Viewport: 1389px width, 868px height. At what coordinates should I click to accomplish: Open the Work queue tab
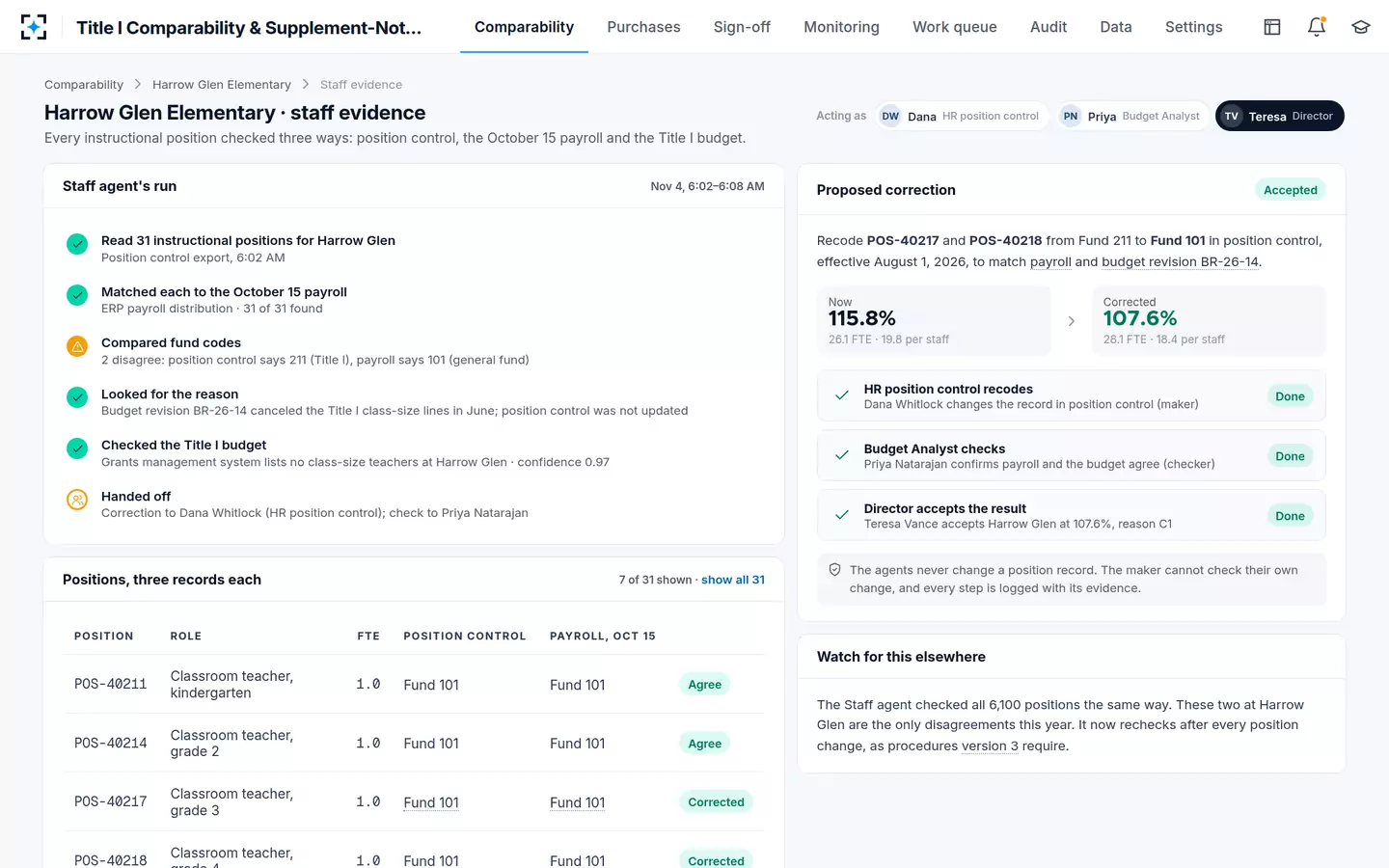pos(955,27)
